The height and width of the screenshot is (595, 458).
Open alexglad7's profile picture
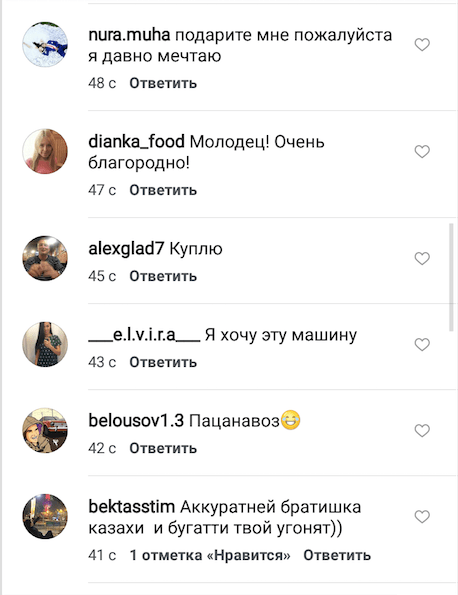45,258
